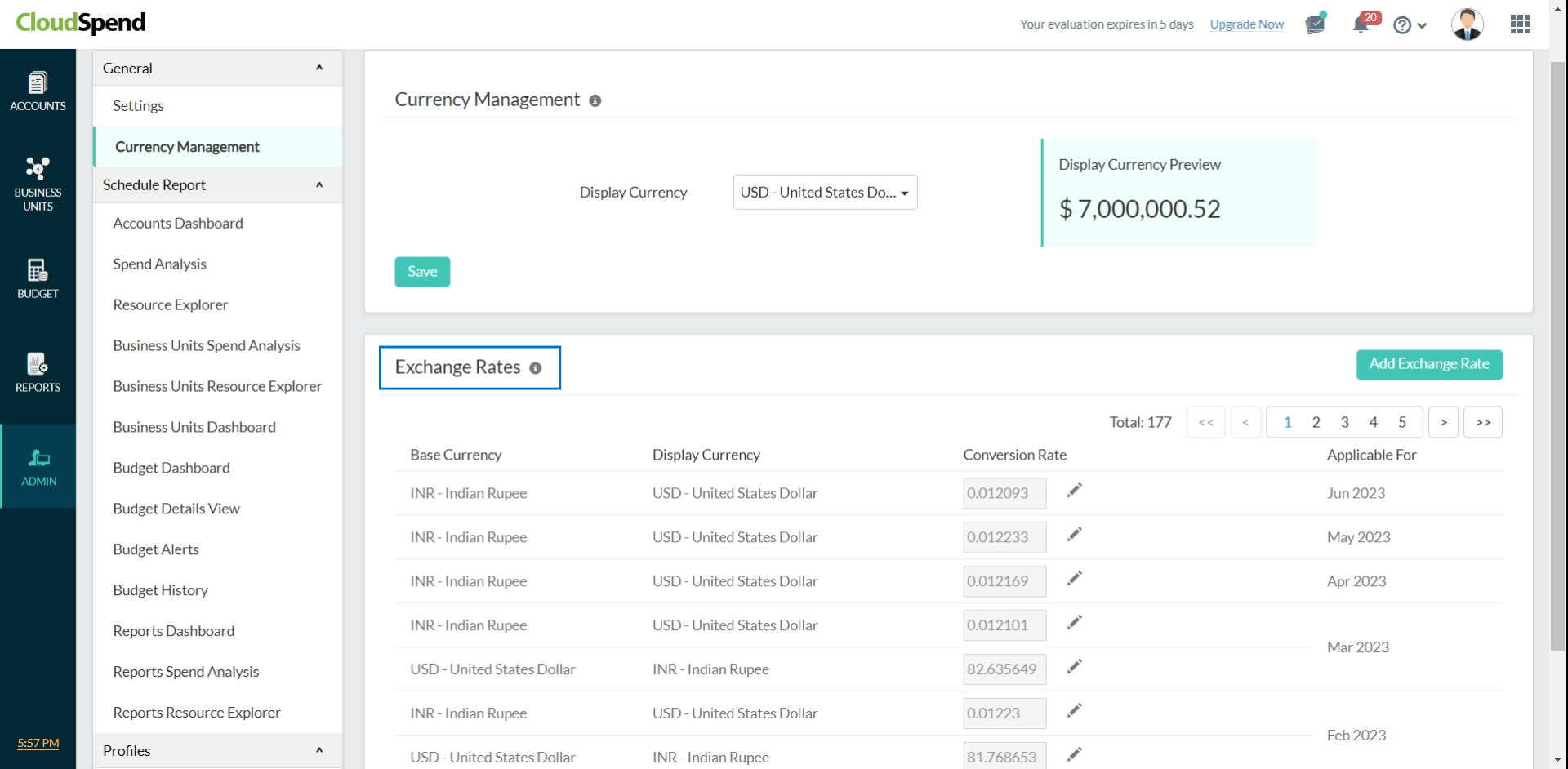Edit the 81.768653 rate pencil icon
The width and height of the screenshot is (1568, 769).
[1075, 754]
